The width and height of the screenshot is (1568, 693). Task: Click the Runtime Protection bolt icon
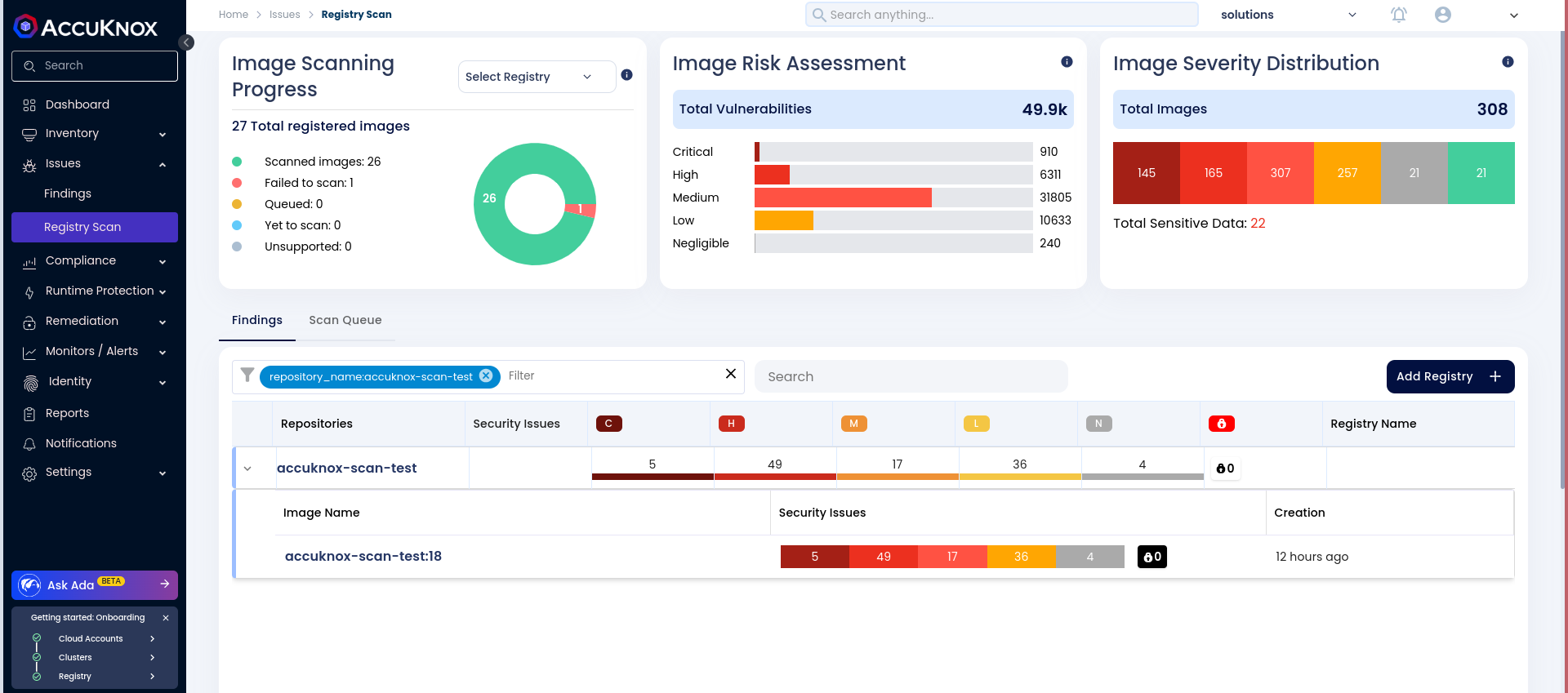point(29,292)
